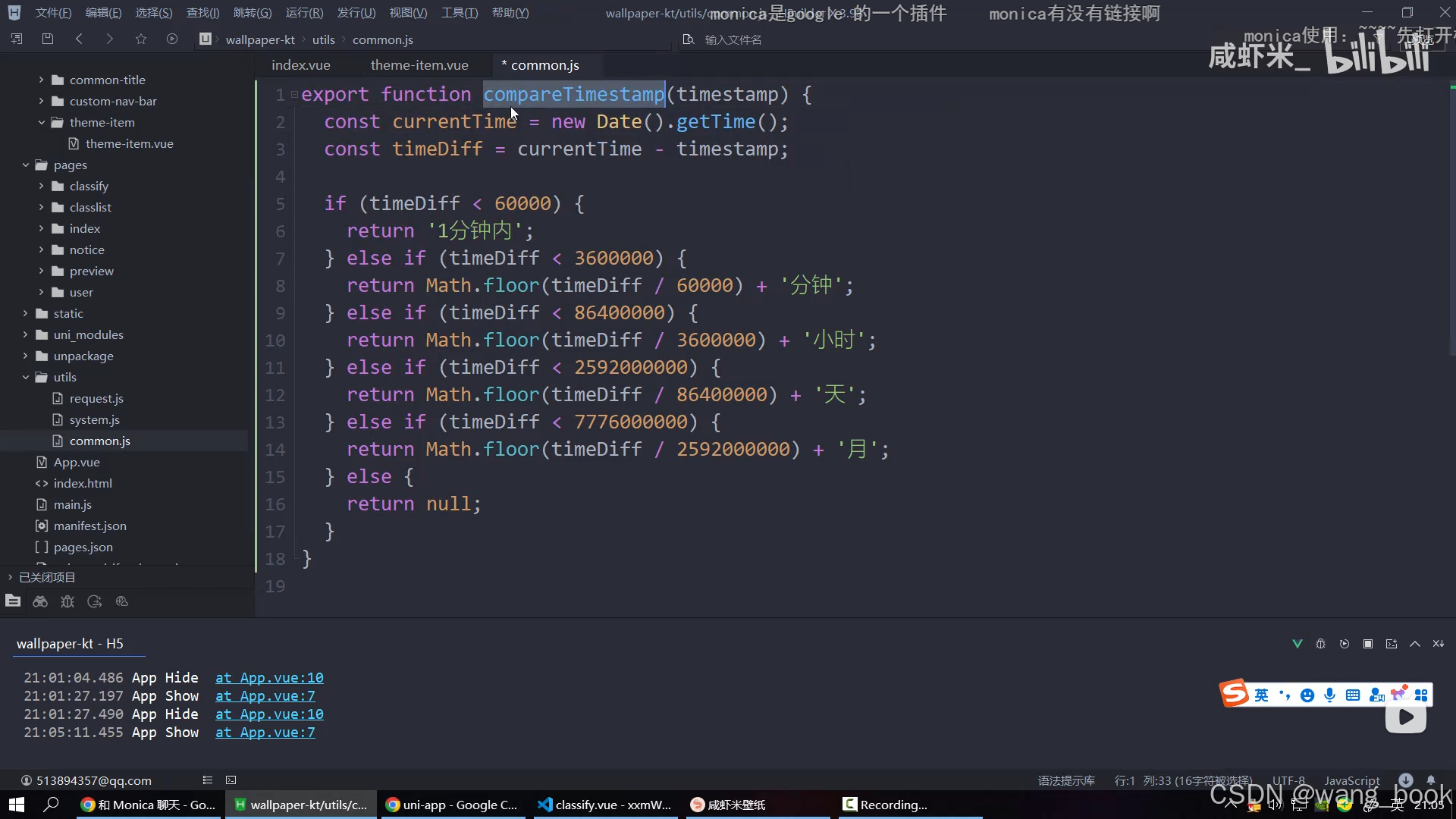The width and height of the screenshot is (1456, 819).
Task: Click the navigate back arrow
Action: (79, 39)
